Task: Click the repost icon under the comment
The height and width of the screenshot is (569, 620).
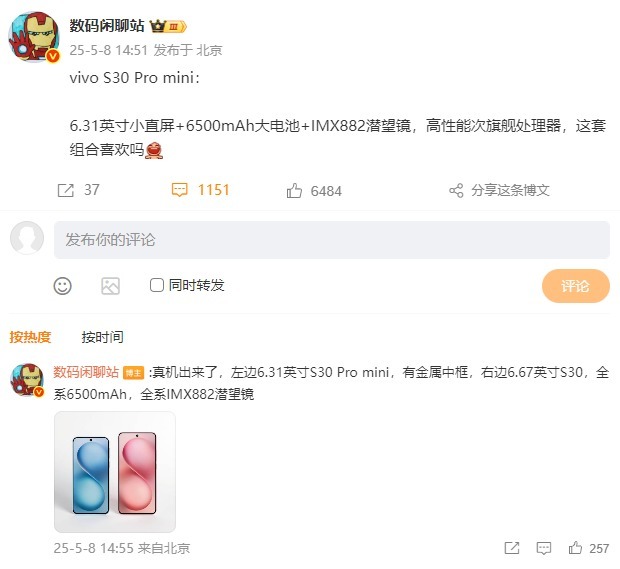Action: coord(512,548)
